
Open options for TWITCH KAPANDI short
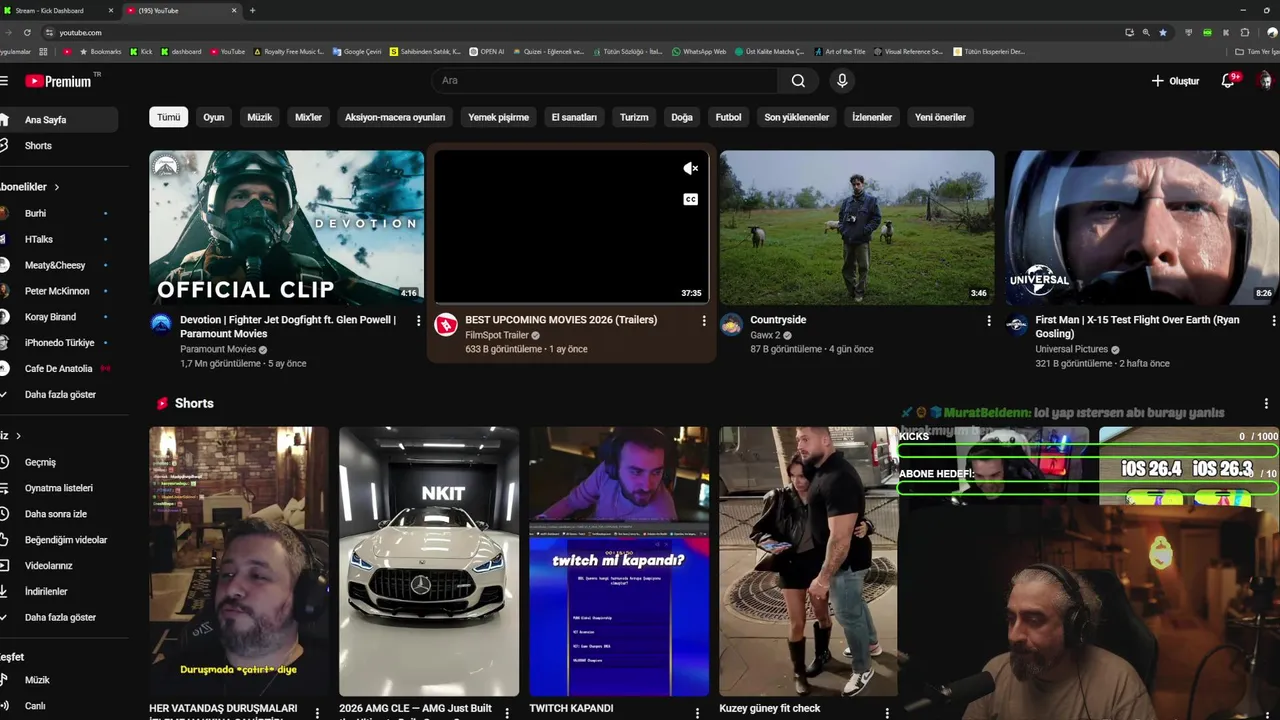[697, 713]
